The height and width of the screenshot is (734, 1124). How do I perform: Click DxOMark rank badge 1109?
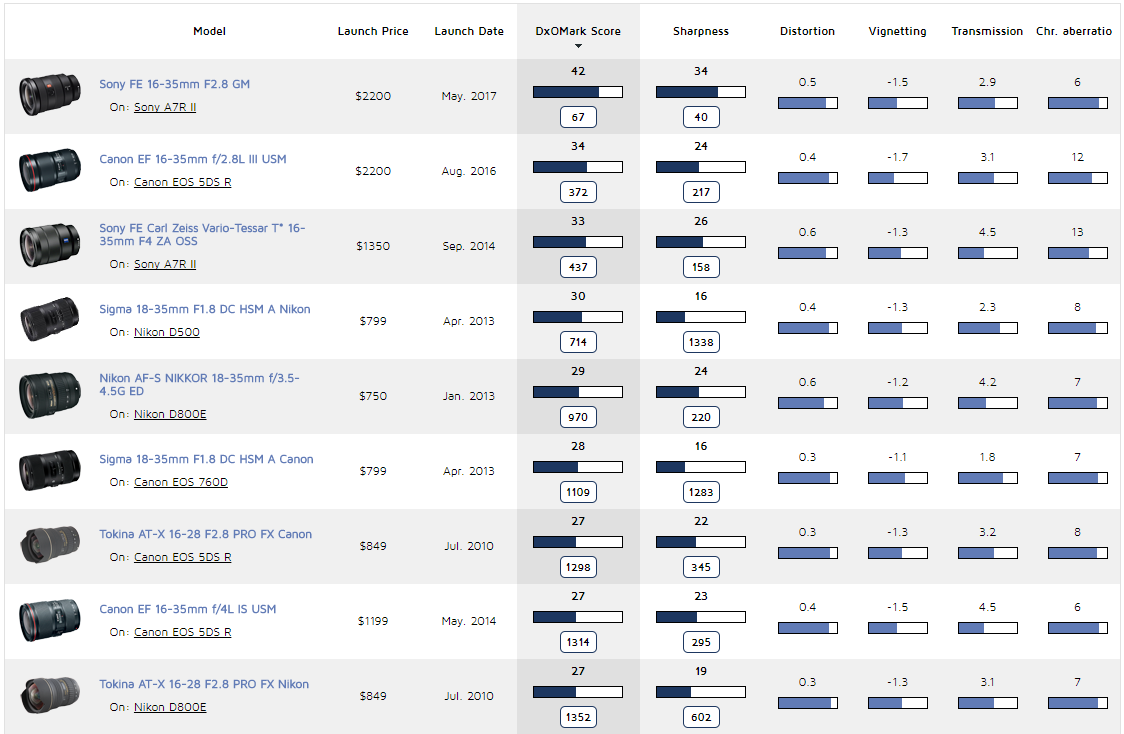(578, 492)
